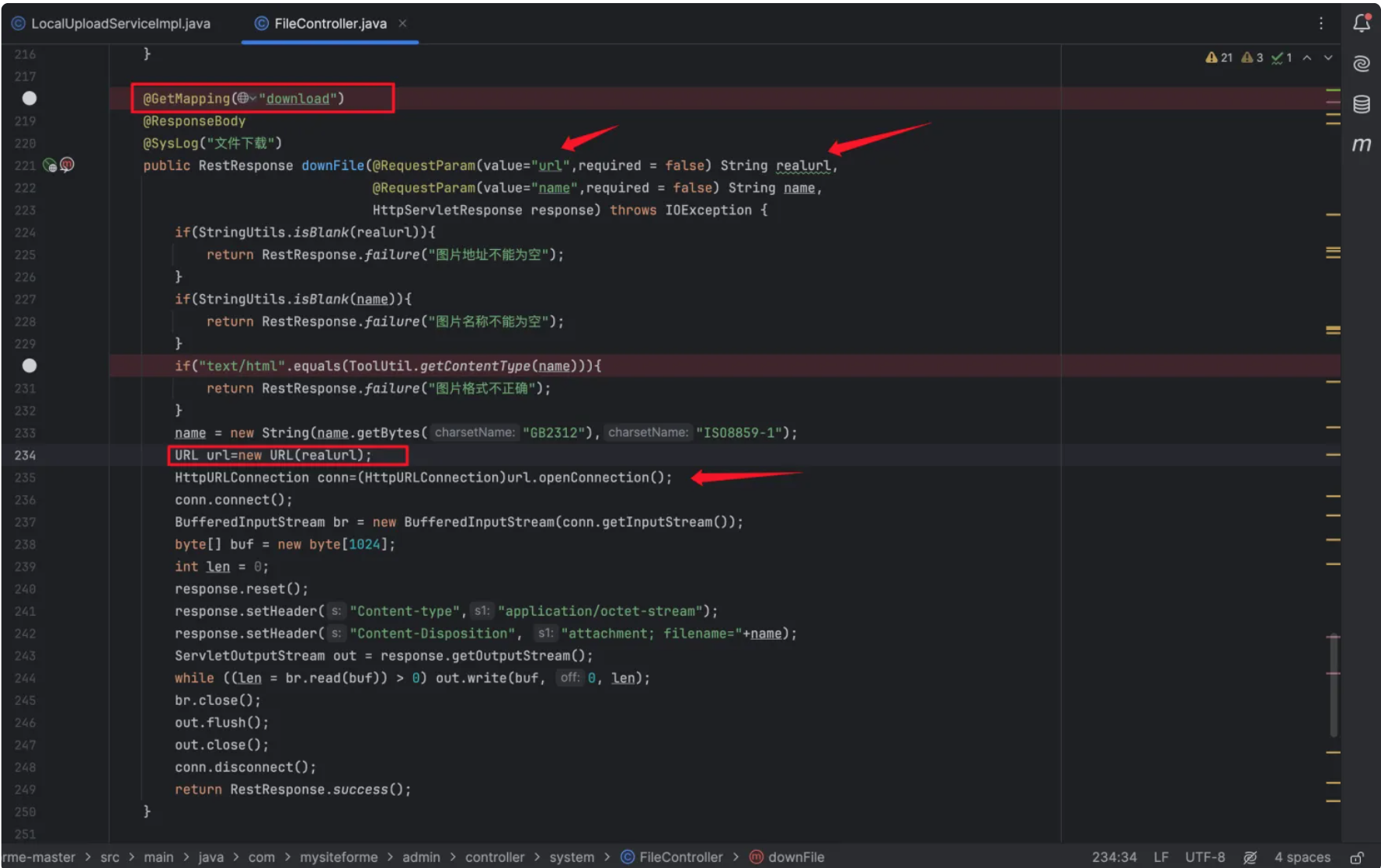Image resolution: width=1381 pixels, height=868 pixels.
Task: Close the FileController.java tab
Action: tap(402, 23)
